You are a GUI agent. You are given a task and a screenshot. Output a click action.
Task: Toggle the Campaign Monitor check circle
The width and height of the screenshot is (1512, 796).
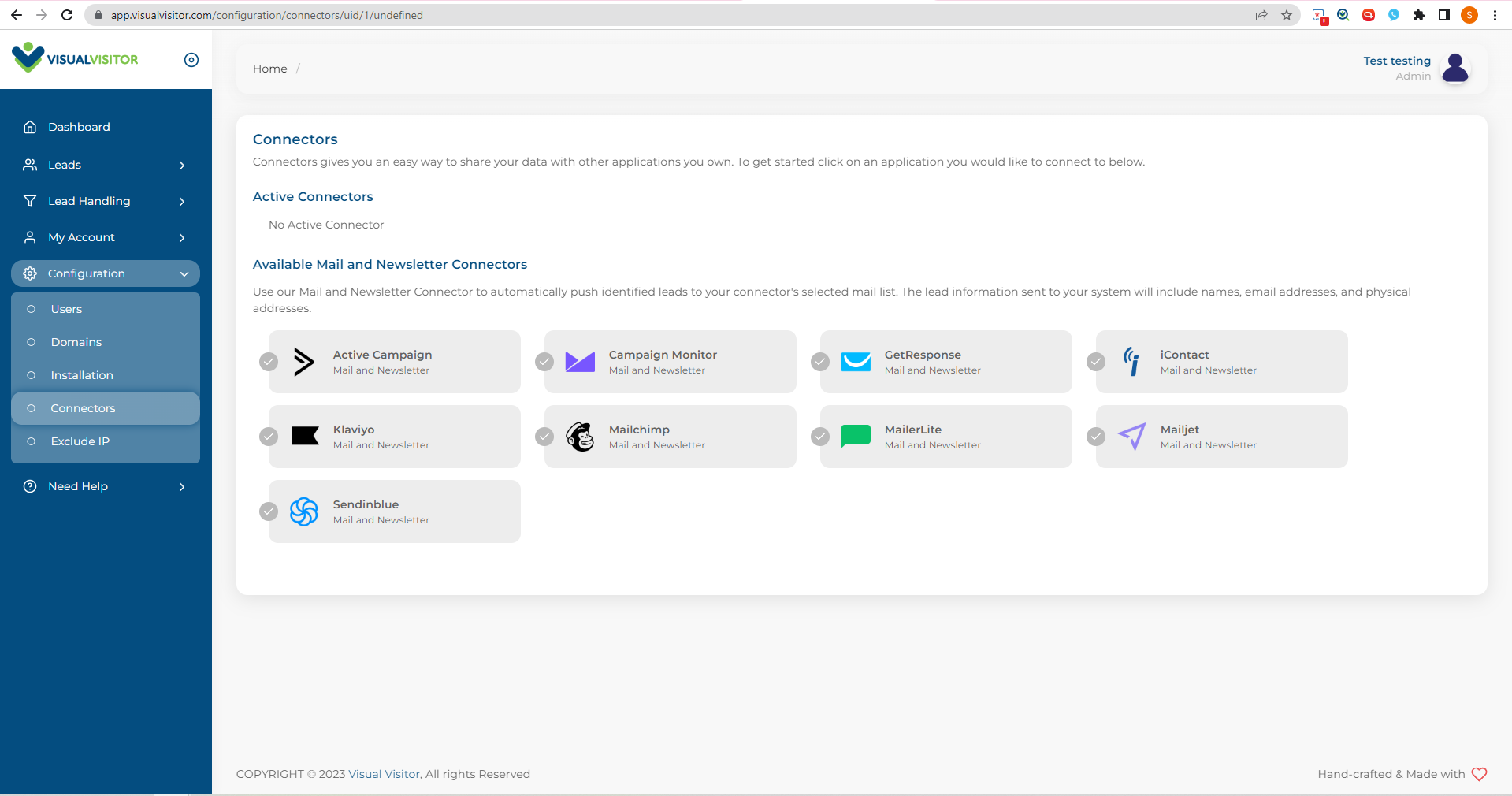pos(544,362)
